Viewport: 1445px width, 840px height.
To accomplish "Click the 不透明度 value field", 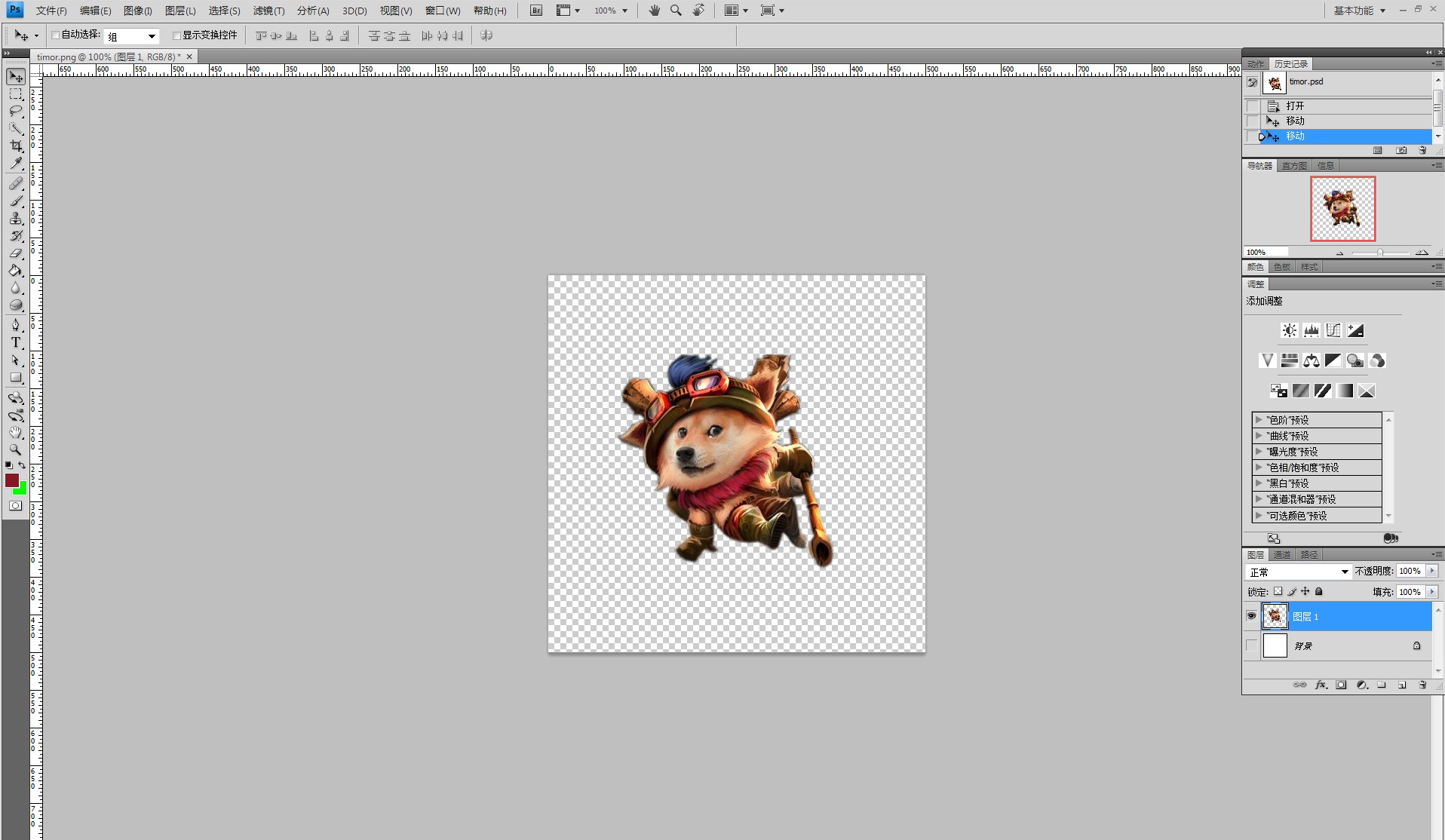I will (1410, 571).
